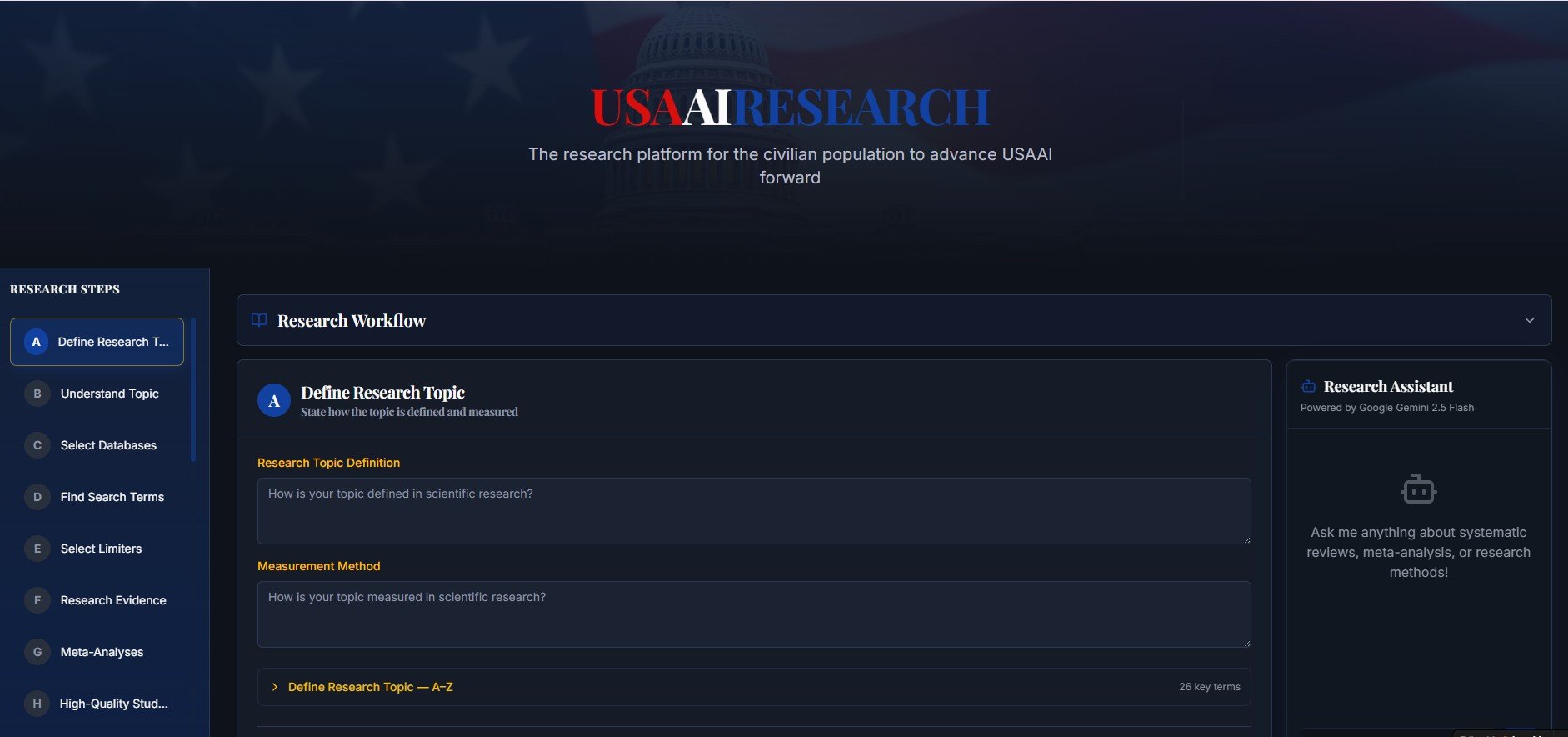Screen dimensions: 1568x737
Task: Click the large robot icon in assistant panel
Action: pos(1418,489)
